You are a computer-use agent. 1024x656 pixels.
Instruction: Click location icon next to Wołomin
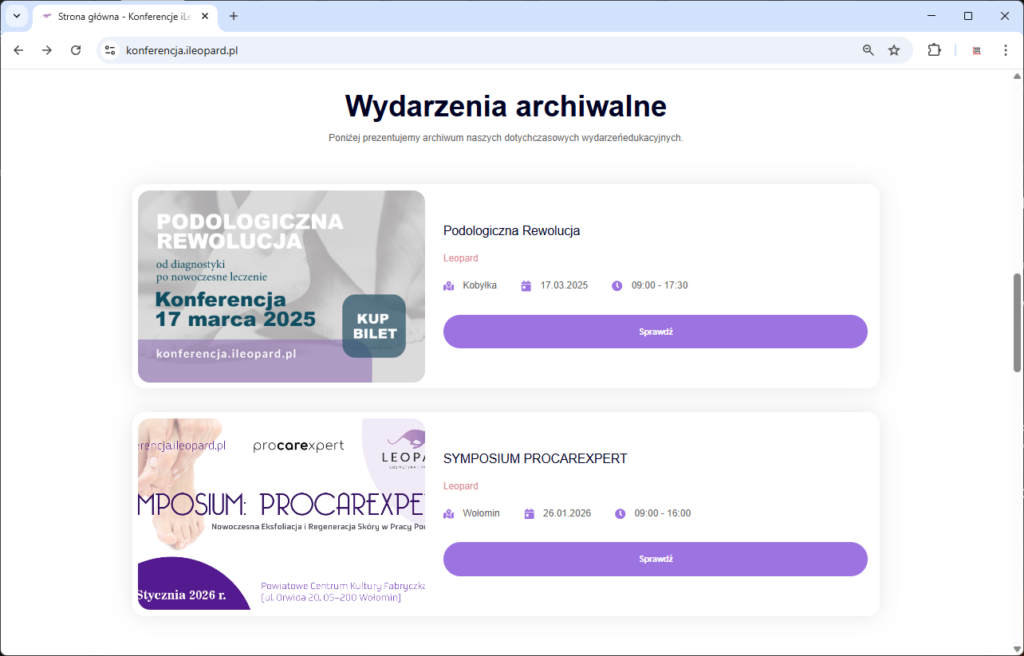click(449, 514)
